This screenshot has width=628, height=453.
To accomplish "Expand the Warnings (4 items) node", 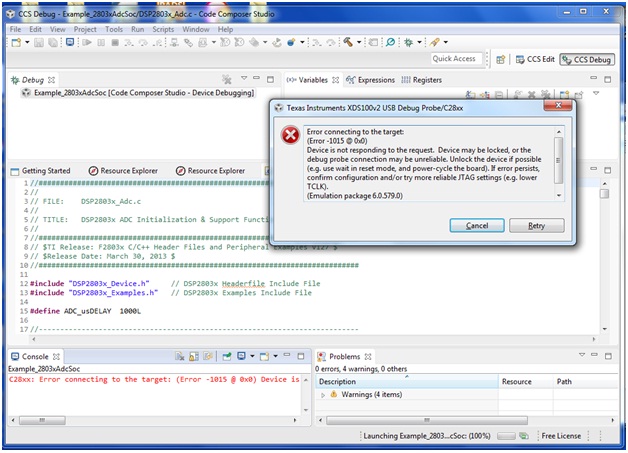I will pyautogui.click(x=323, y=395).
